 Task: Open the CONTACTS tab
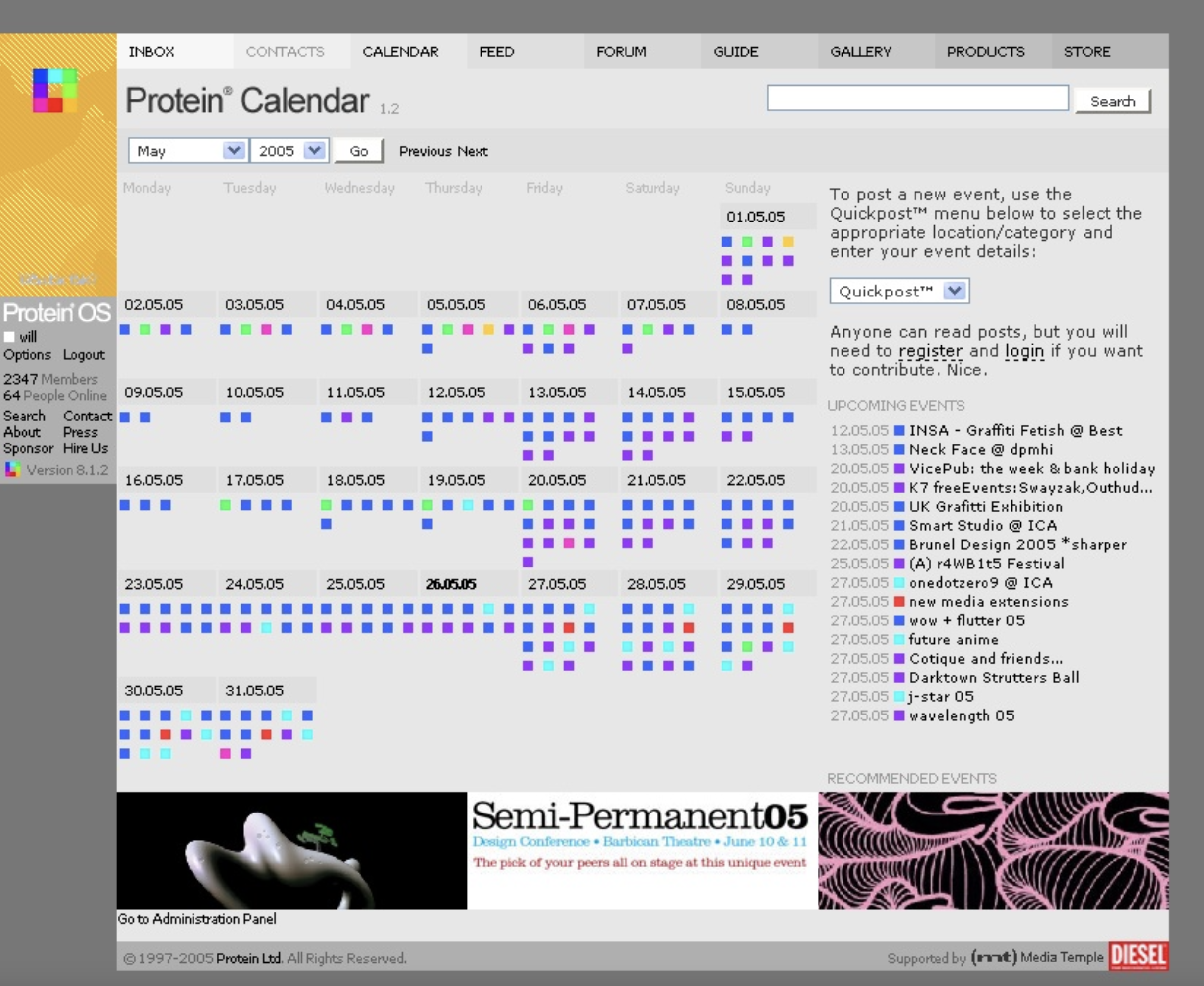click(292, 51)
